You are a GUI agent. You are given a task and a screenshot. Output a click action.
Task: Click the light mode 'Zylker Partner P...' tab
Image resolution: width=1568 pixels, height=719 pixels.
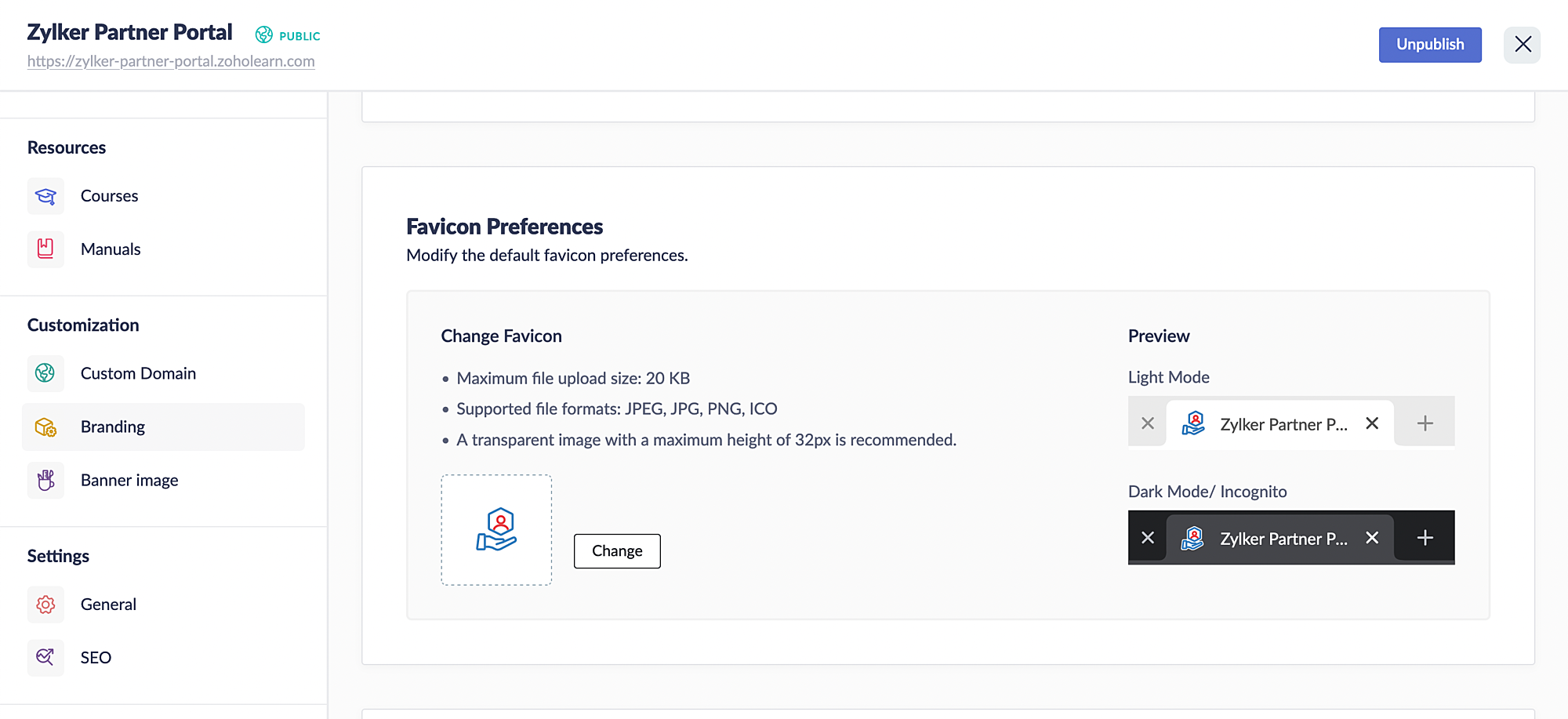pyautogui.click(x=1280, y=423)
